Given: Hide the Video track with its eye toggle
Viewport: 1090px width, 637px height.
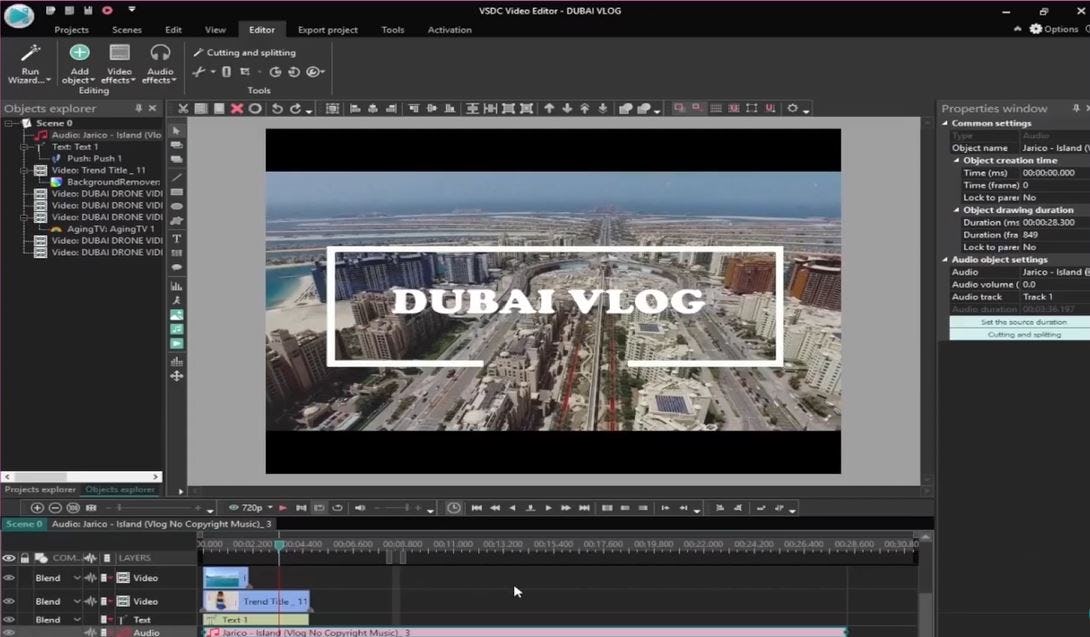Looking at the screenshot, I should coord(9,577).
